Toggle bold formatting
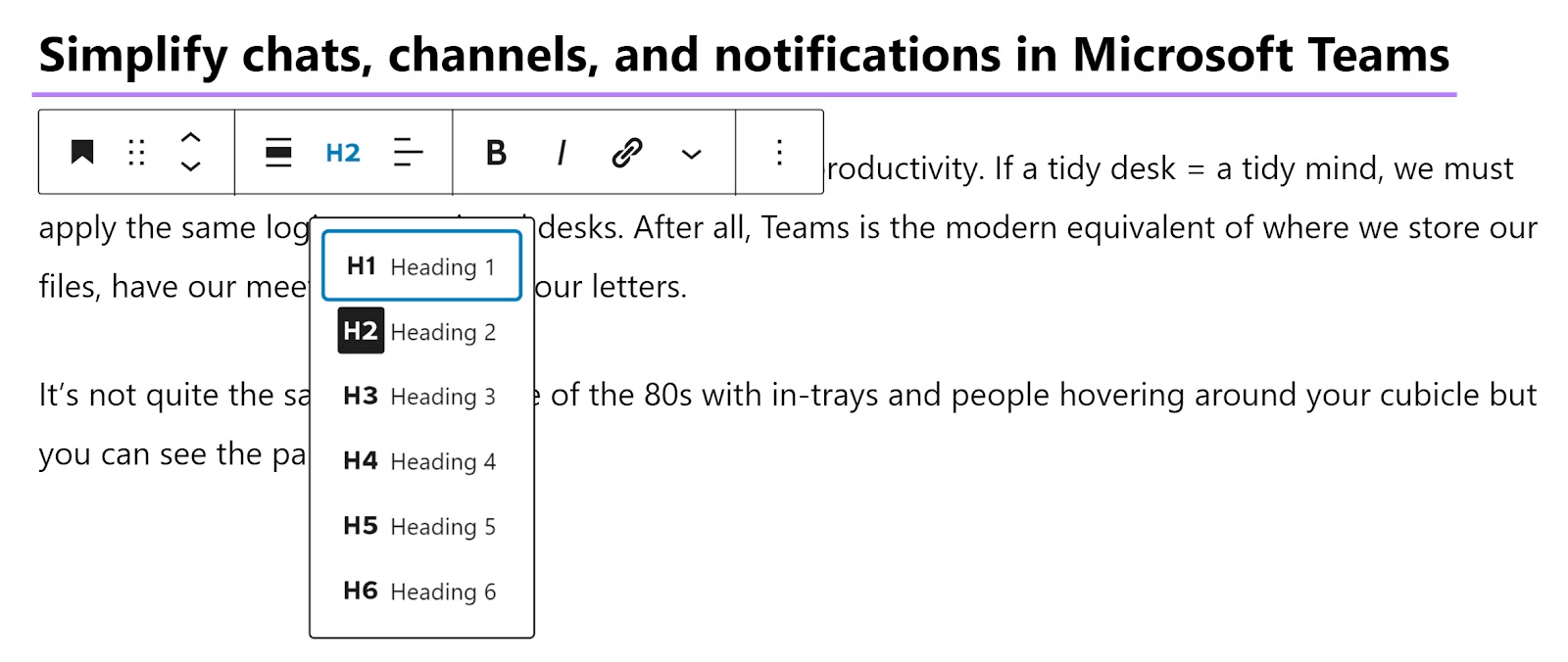The image size is (1568, 662). point(497,153)
